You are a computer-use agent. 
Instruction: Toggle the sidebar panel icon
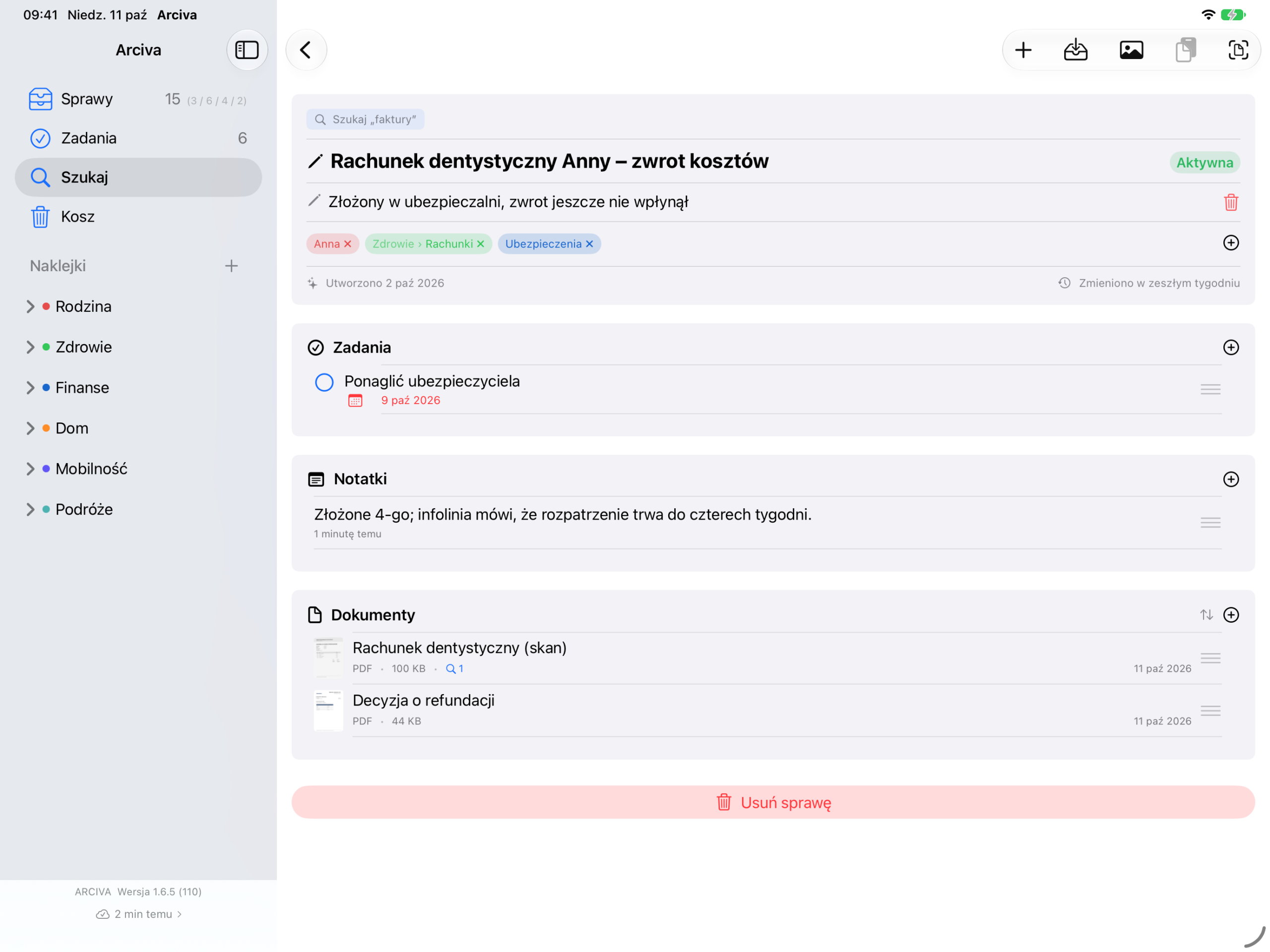coord(247,50)
